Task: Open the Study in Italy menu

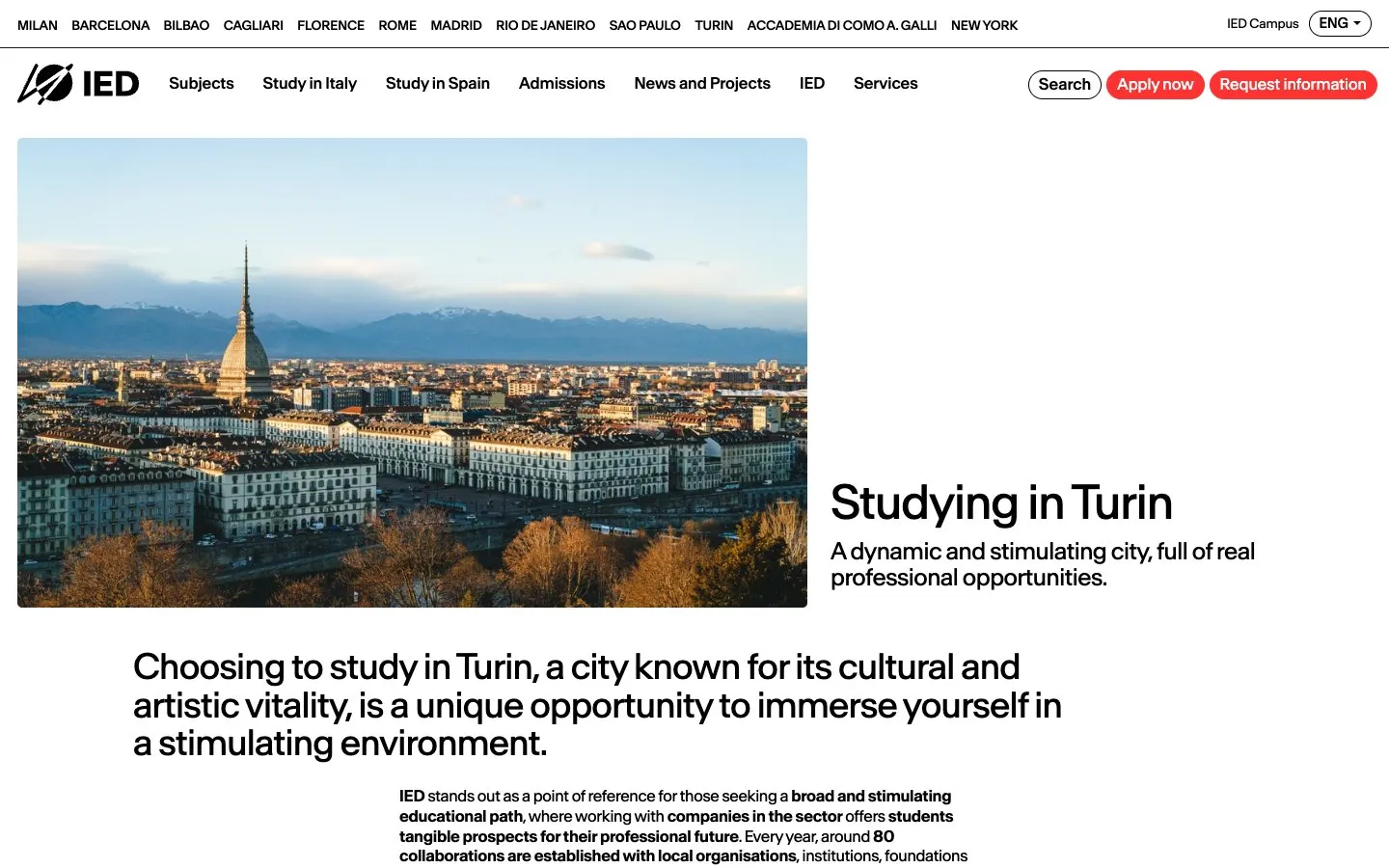Action: (x=310, y=83)
